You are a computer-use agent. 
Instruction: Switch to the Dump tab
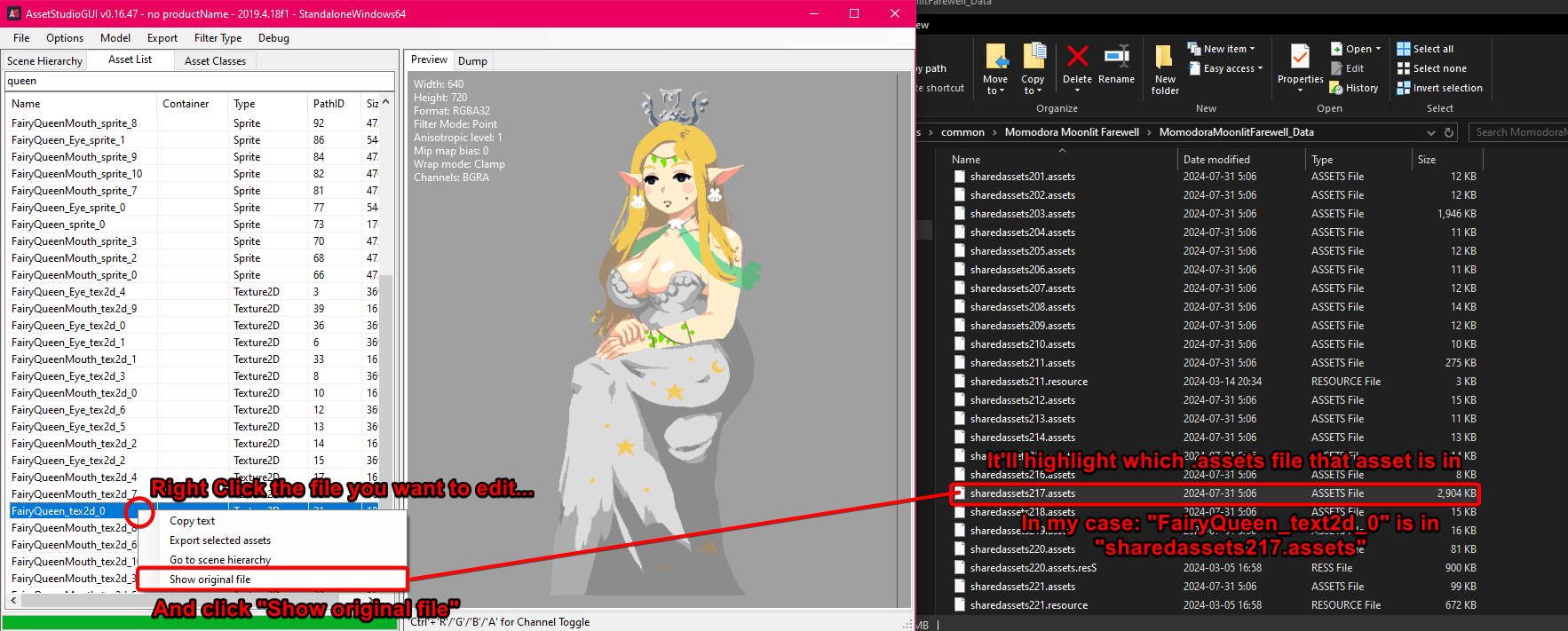point(472,61)
